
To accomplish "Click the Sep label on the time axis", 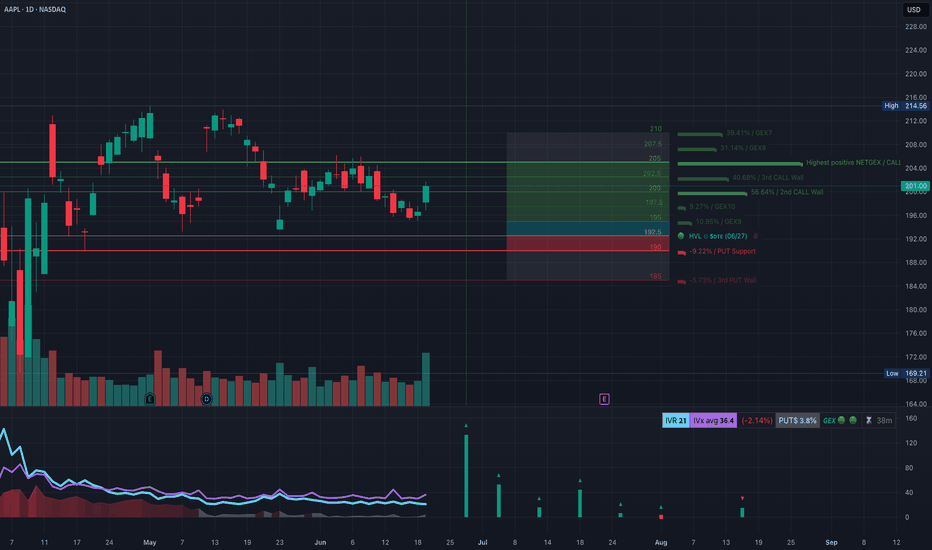I will point(832,542).
